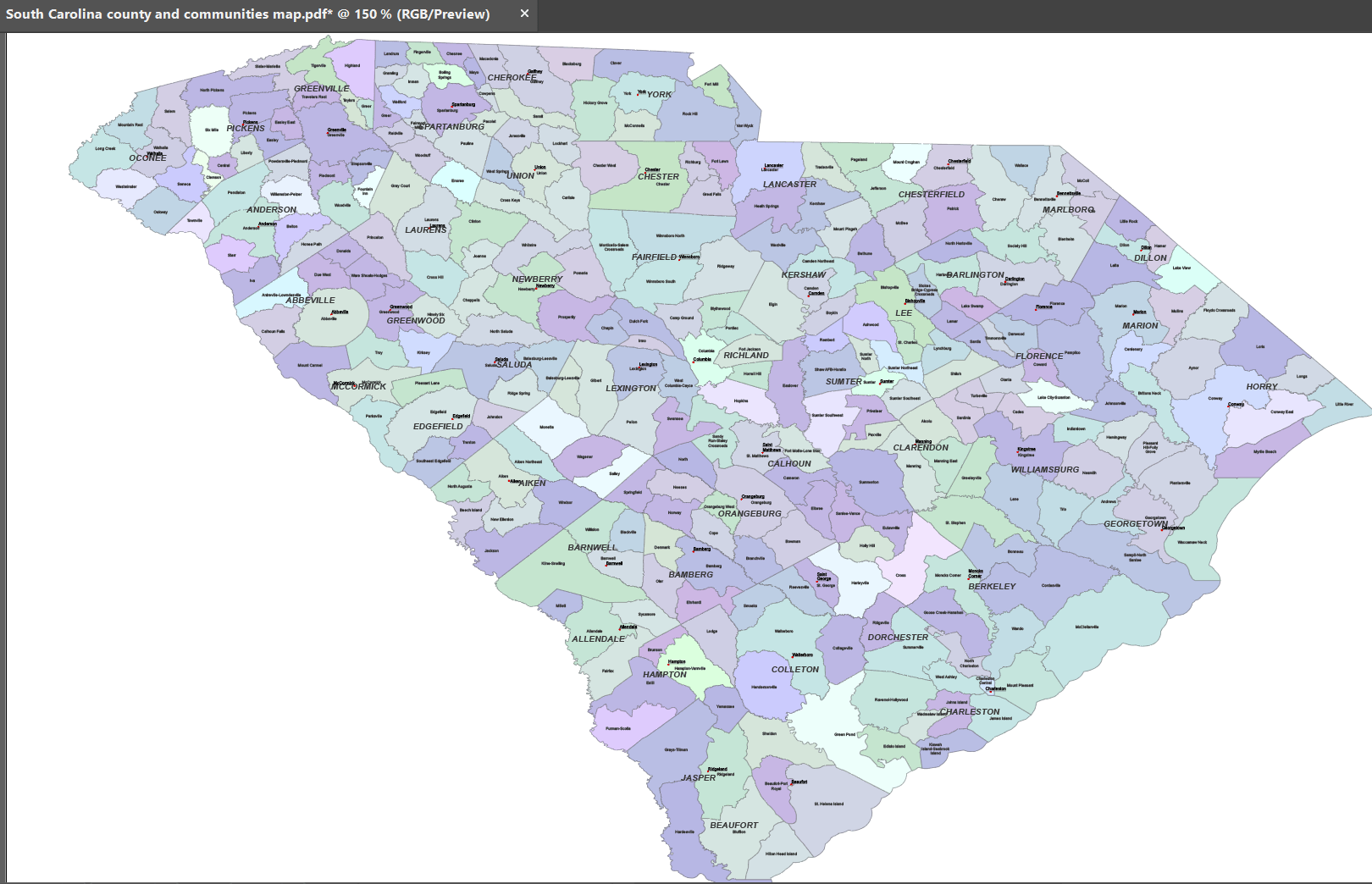Click the uppercase NEWBERRY county label
Image resolution: width=1372 pixels, height=884 pixels.
click(x=538, y=279)
